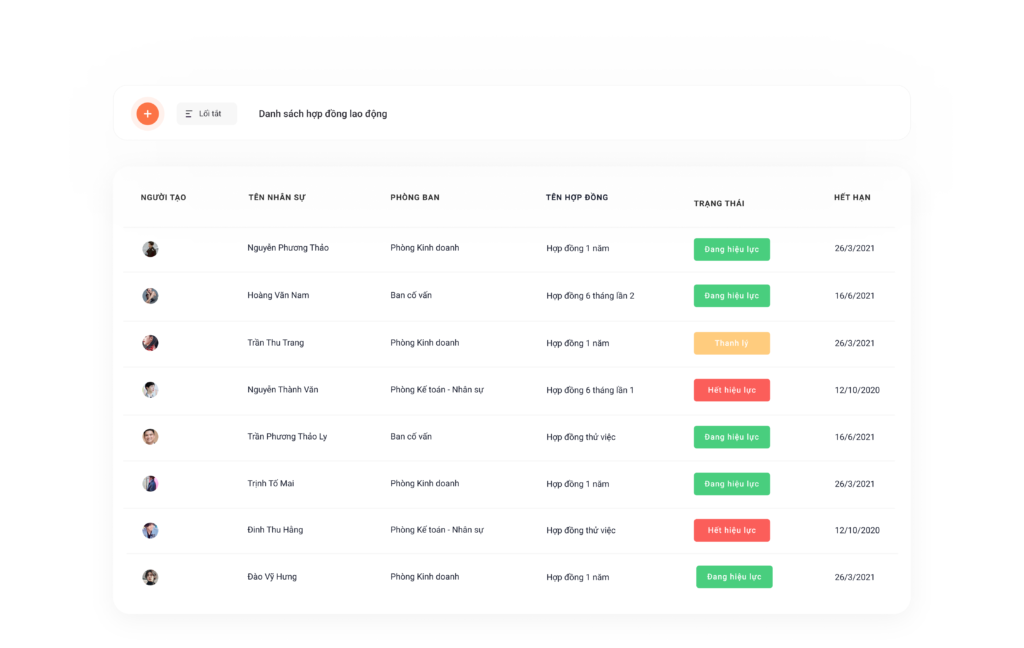Viewport: 1024px width, 648px height.
Task: Open employee name Đinh Thu Hằng
Action: click(x=275, y=530)
